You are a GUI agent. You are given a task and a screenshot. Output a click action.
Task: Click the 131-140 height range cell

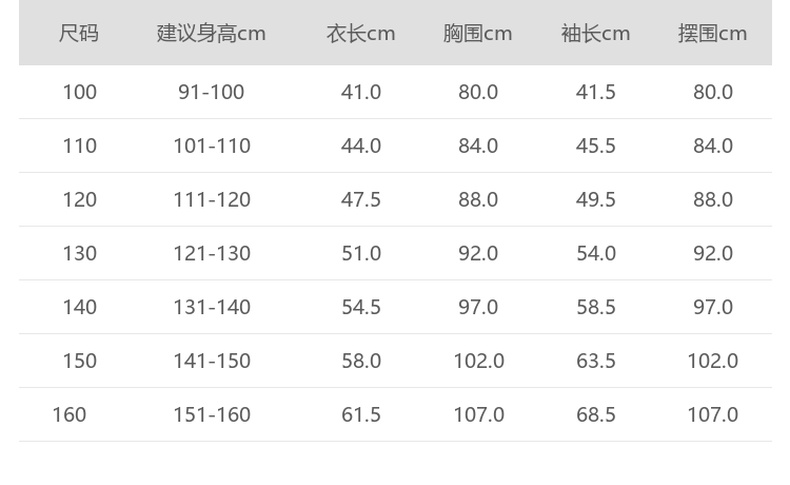click(x=211, y=307)
